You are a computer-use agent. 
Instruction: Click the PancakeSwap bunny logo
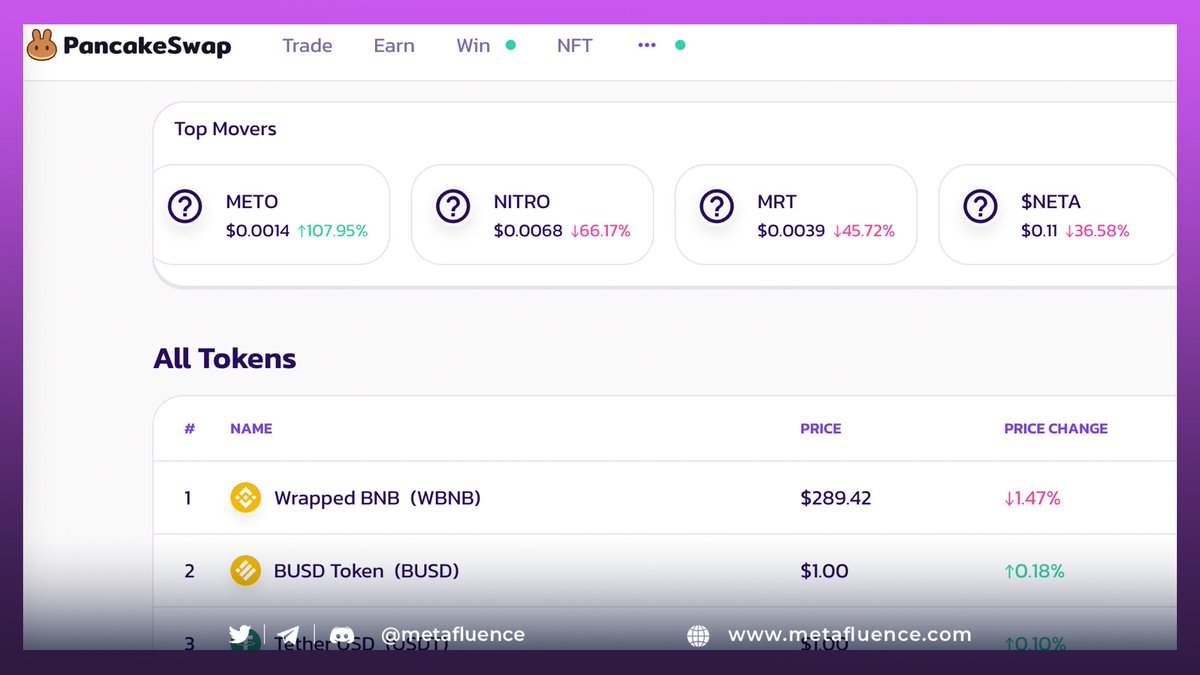coord(42,45)
